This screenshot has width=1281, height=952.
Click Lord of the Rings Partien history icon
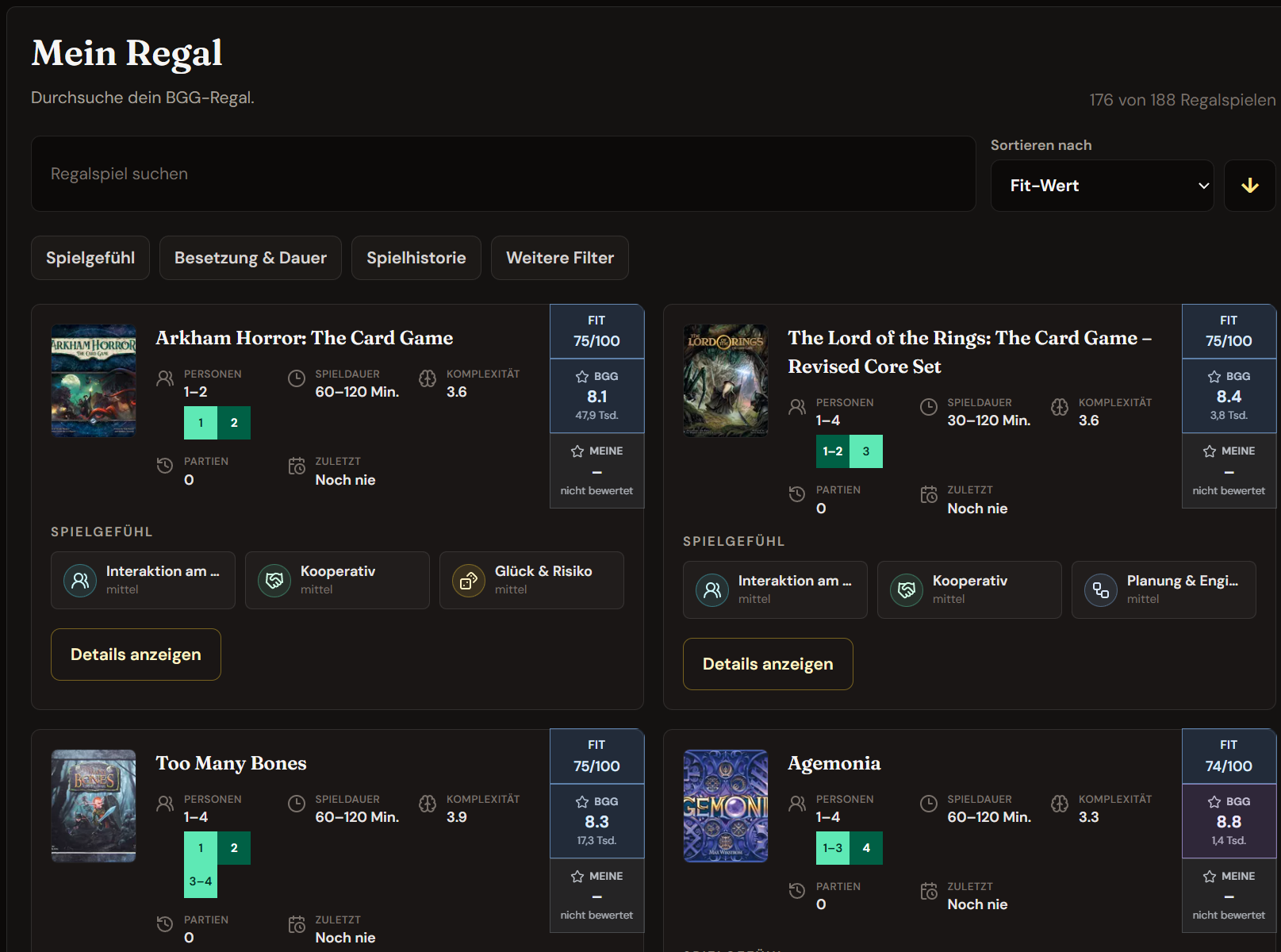click(797, 494)
